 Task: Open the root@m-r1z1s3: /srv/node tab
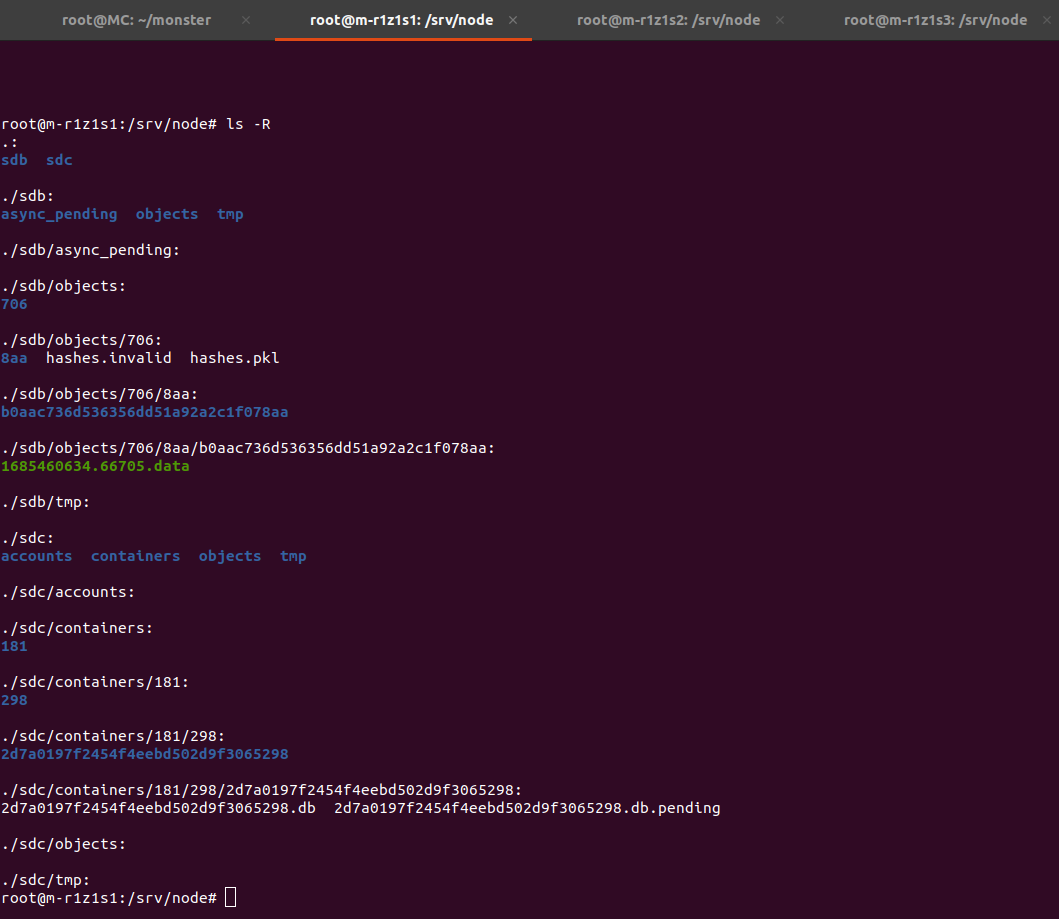(935, 20)
